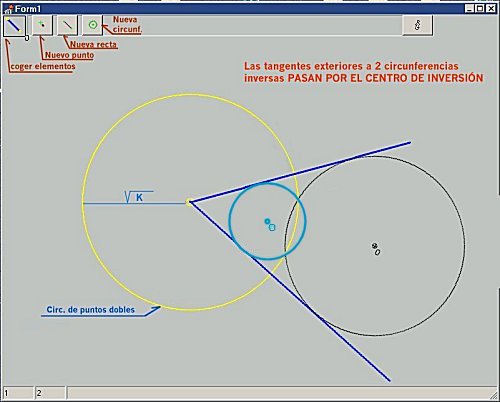Maximize the Form1 window
The width and height of the screenshot is (500, 402).
[x=480, y=9]
